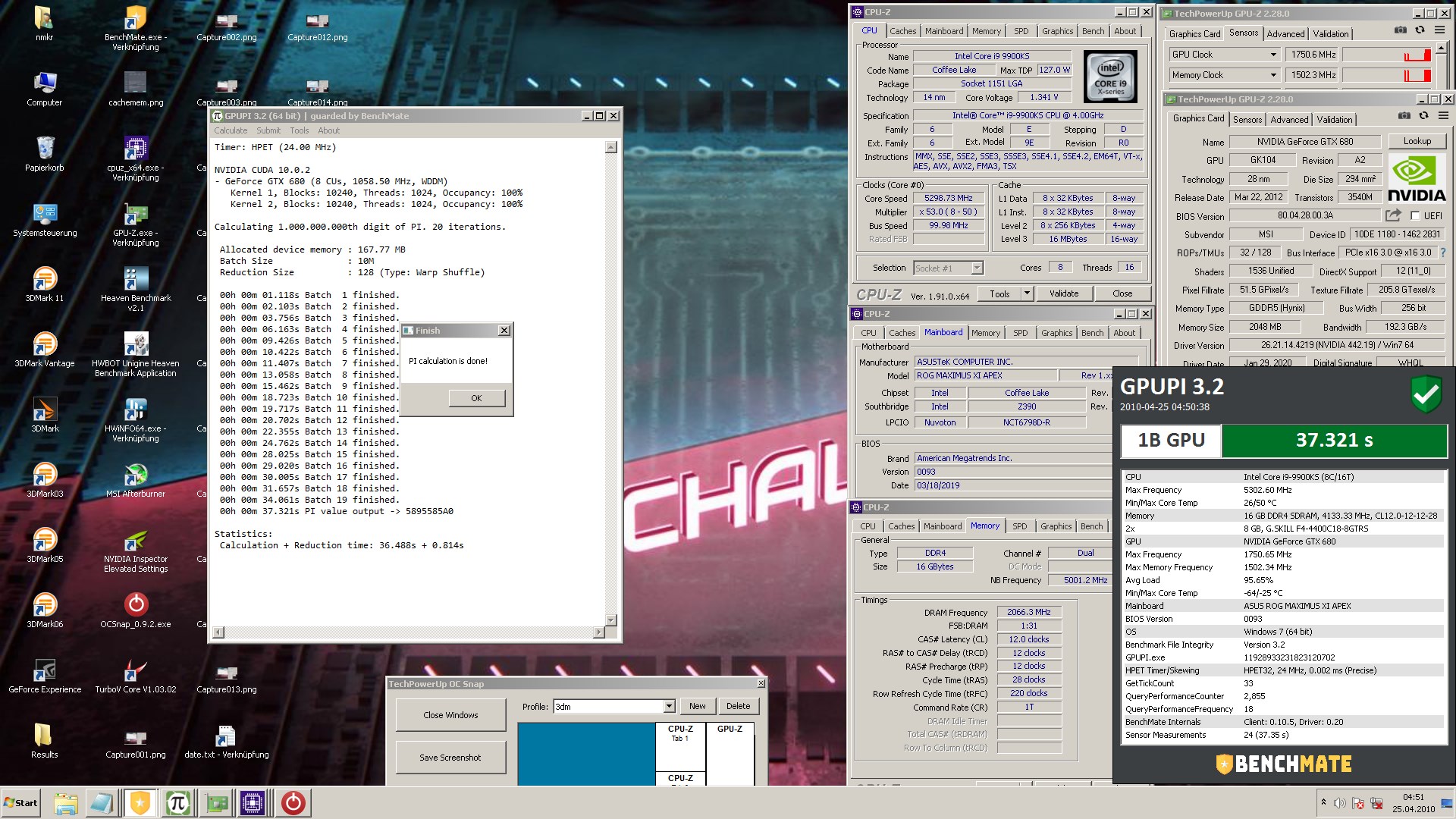Click camera icon in top GPU-Z Sensors window
Image resolution: width=1456 pixels, height=819 pixels.
tap(1401, 30)
